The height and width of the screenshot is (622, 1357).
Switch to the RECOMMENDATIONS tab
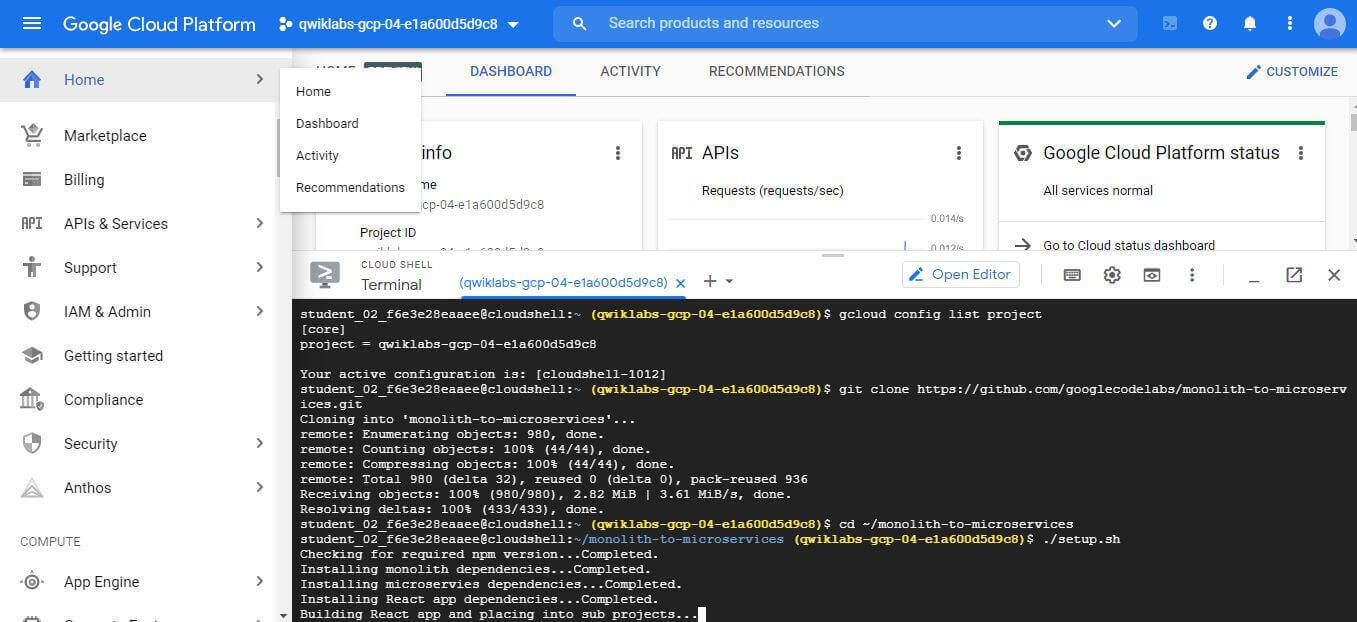pos(777,72)
